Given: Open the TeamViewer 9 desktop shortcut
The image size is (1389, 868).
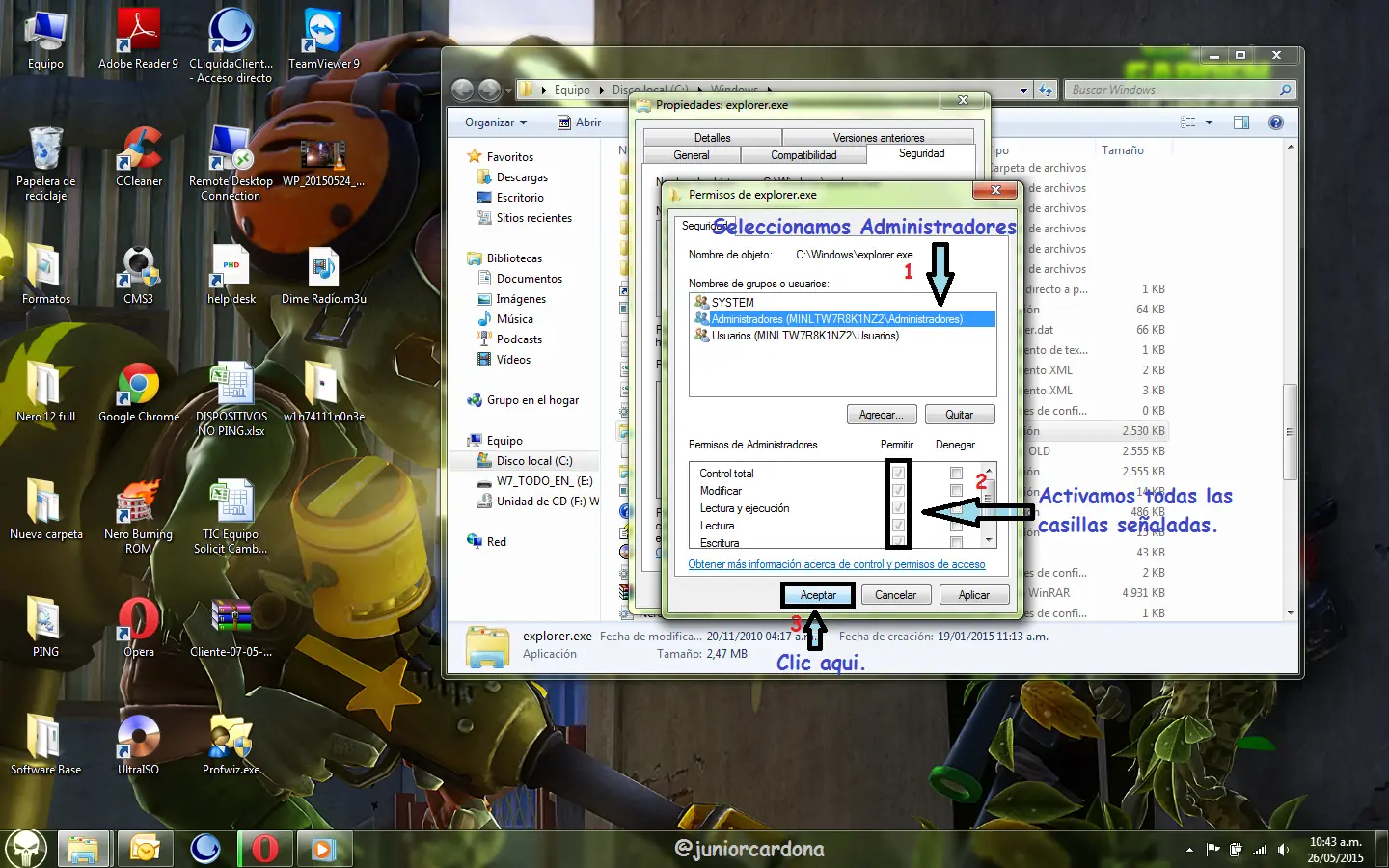Looking at the screenshot, I should click(322, 34).
